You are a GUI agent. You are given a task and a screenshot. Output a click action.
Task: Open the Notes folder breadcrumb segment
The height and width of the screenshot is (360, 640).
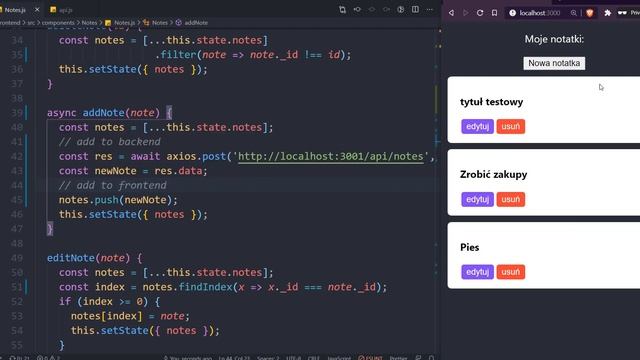click(89, 23)
